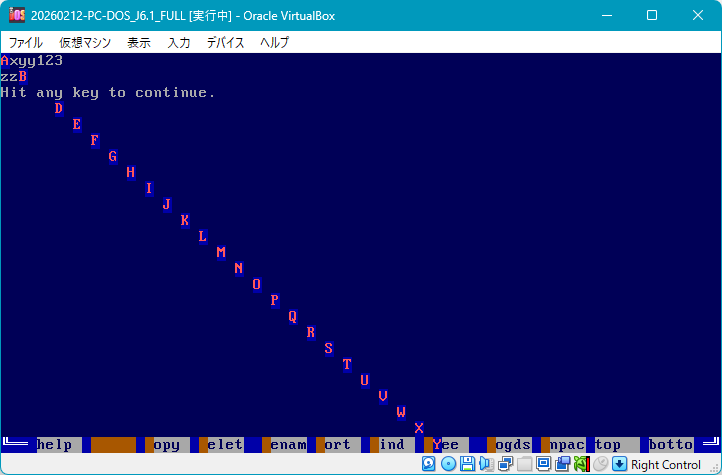Click the network adapter status icon

tap(506, 464)
